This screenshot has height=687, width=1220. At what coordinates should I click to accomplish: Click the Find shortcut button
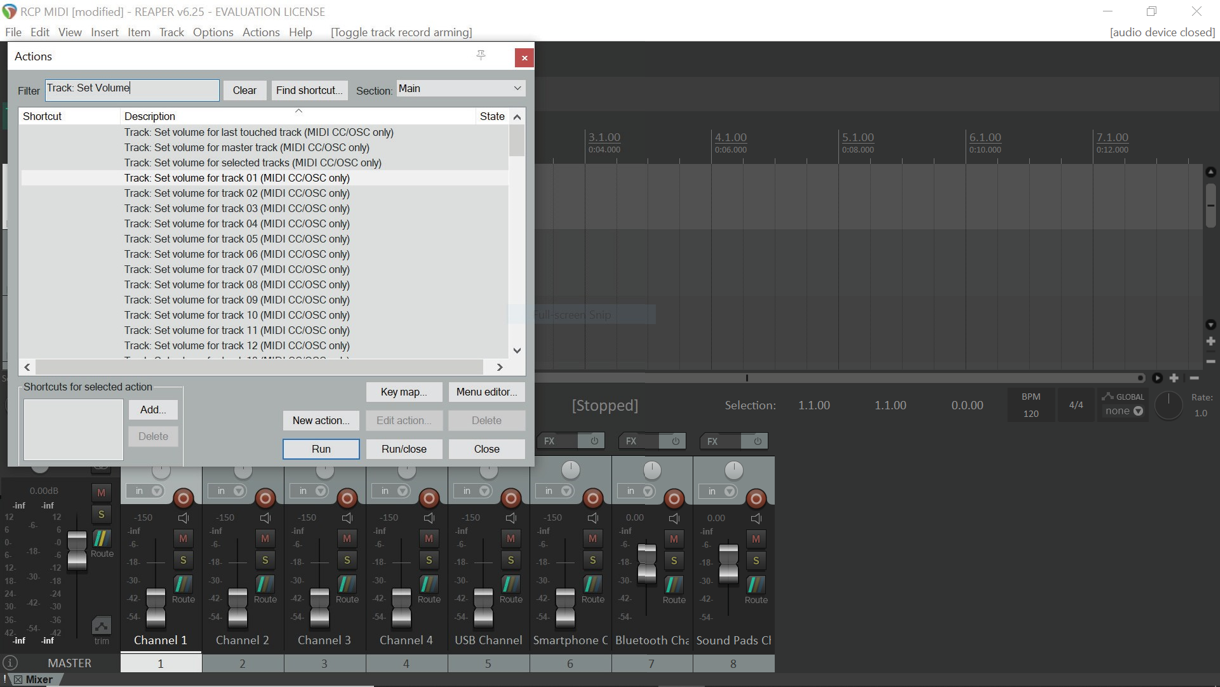(x=309, y=90)
